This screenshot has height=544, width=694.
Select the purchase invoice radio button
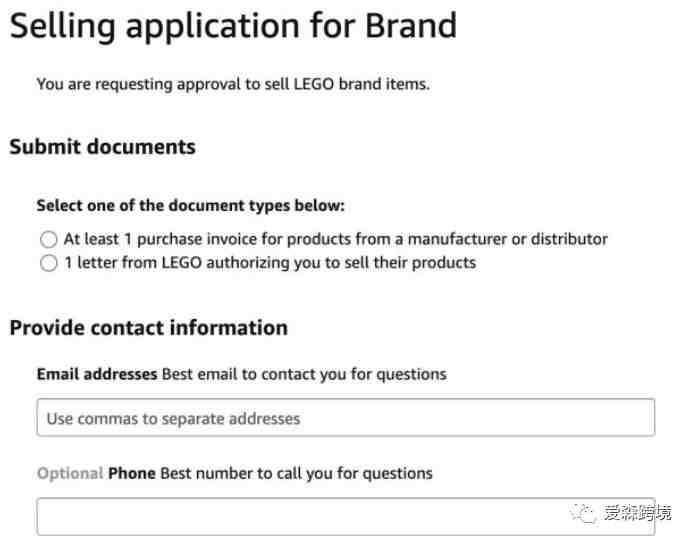tap(49, 239)
